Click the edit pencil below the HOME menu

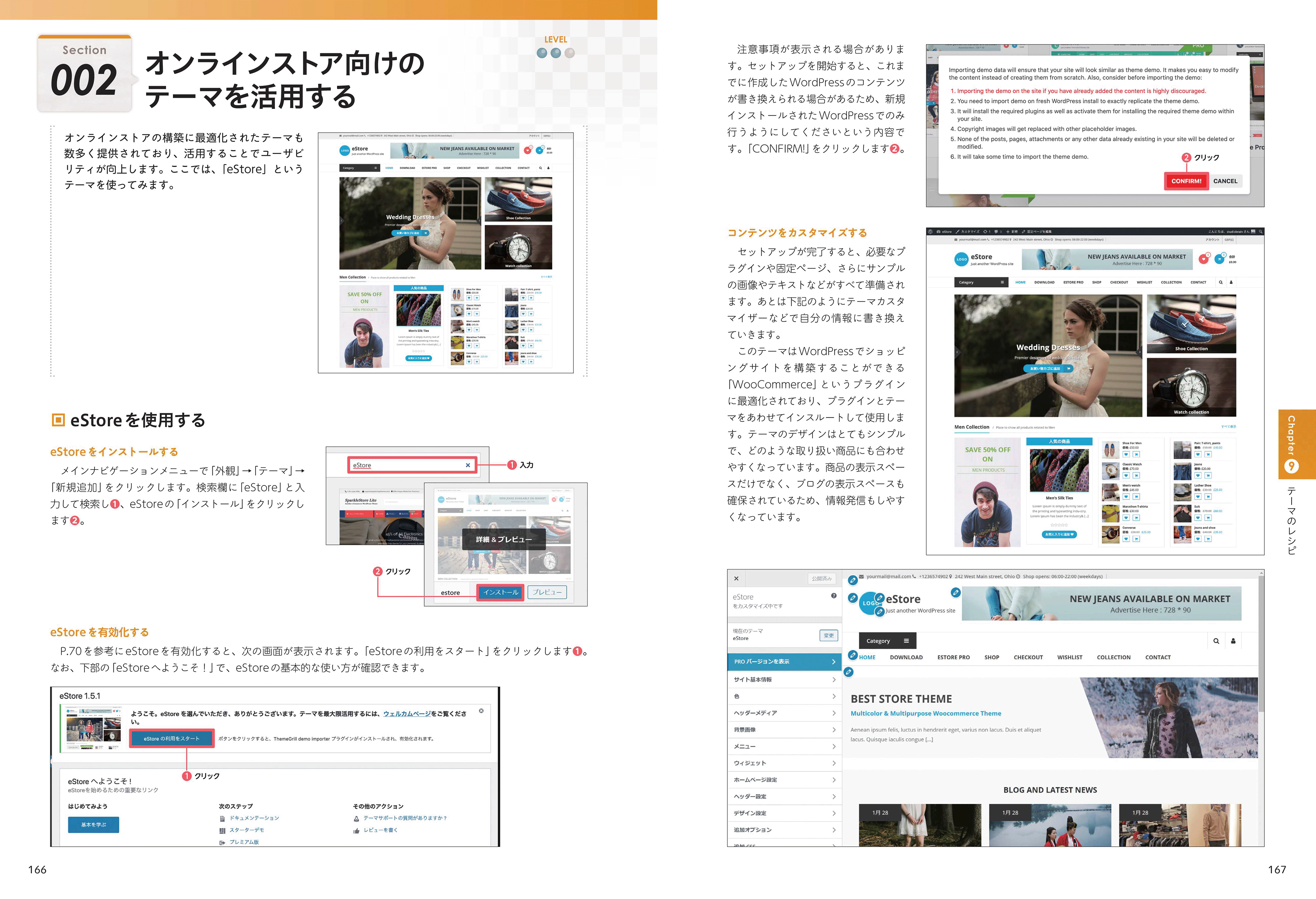coord(848,672)
